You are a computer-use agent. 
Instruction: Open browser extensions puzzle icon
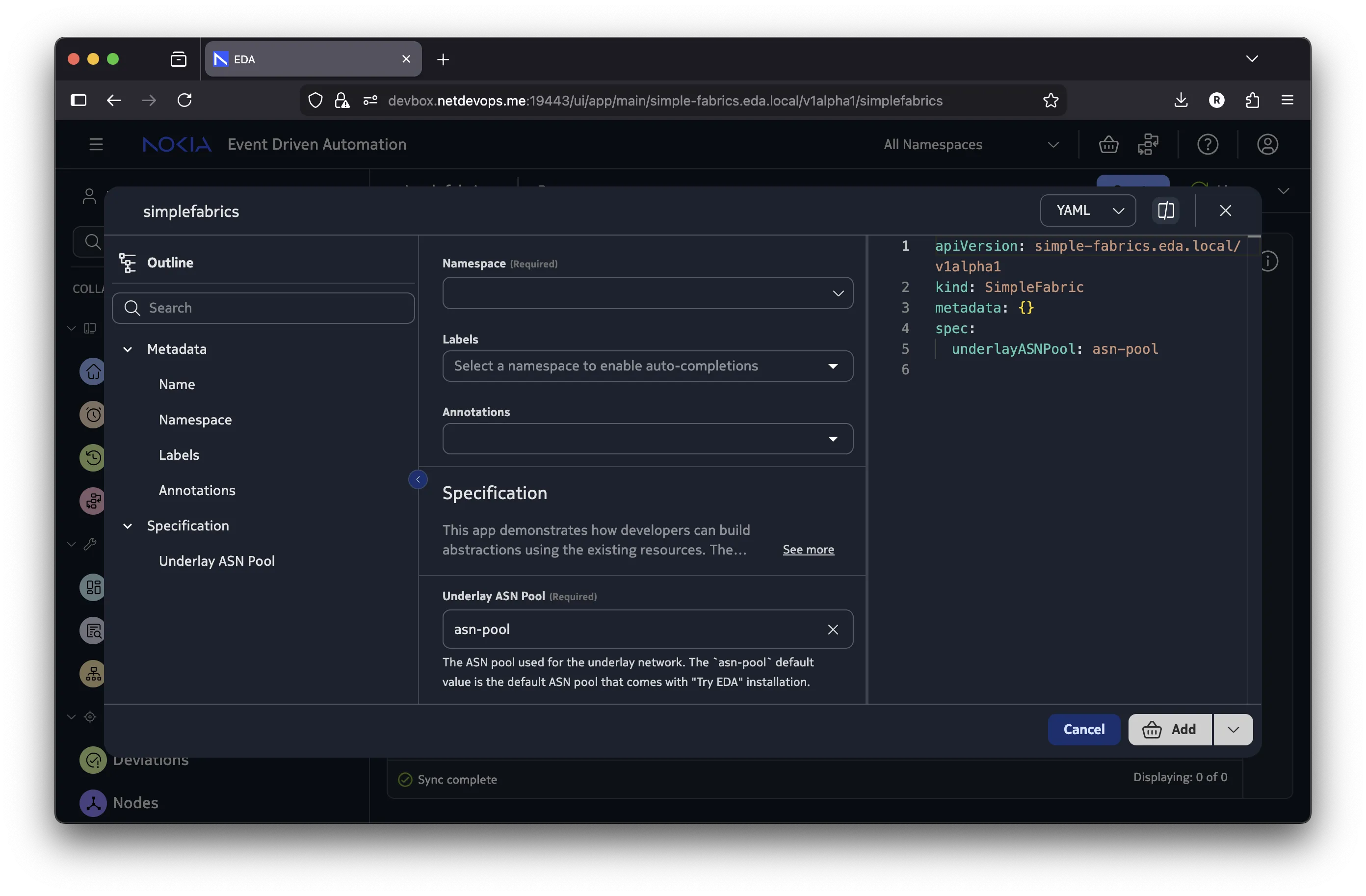click(x=1252, y=101)
